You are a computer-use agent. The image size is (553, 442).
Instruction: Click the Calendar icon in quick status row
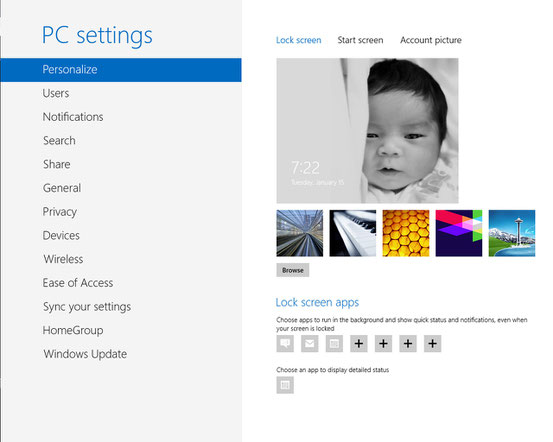tap(334, 344)
